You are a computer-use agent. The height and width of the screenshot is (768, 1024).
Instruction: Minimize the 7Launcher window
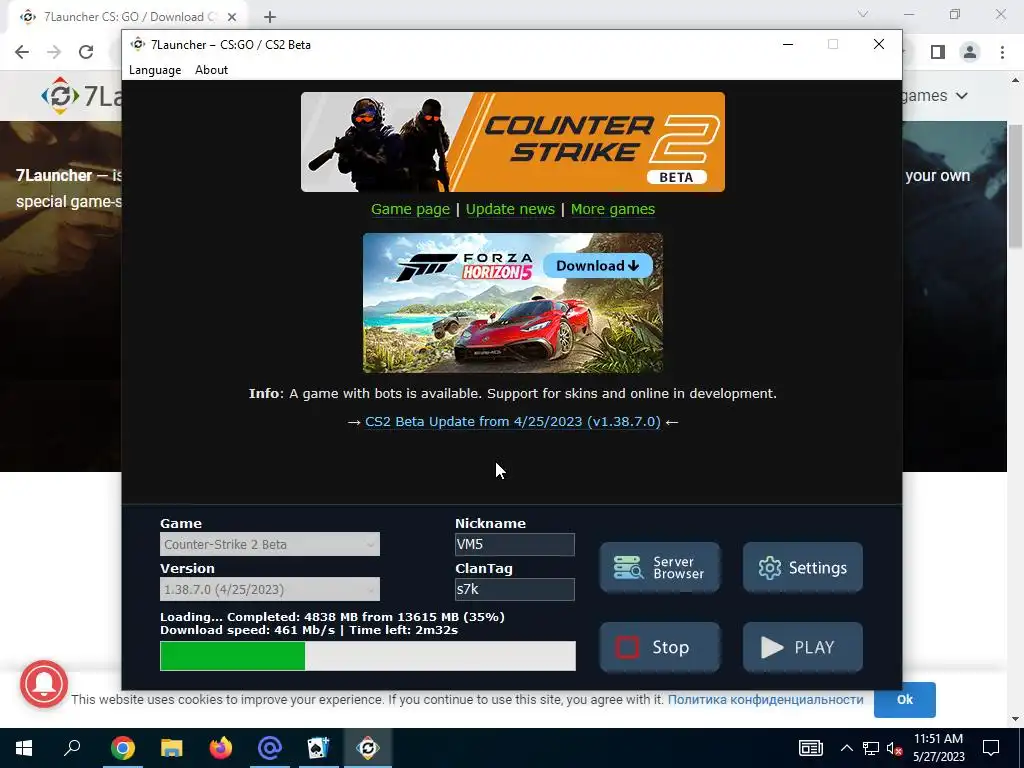tap(788, 44)
